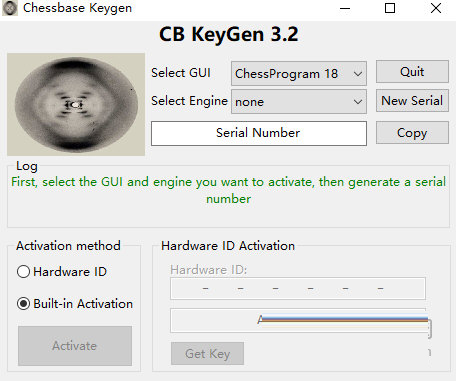
Task: Click the Quit button
Action: point(412,72)
